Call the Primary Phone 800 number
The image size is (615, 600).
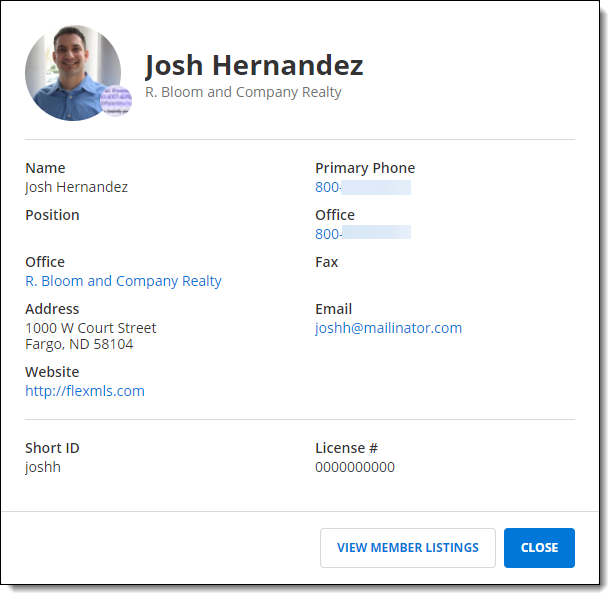tap(363, 187)
